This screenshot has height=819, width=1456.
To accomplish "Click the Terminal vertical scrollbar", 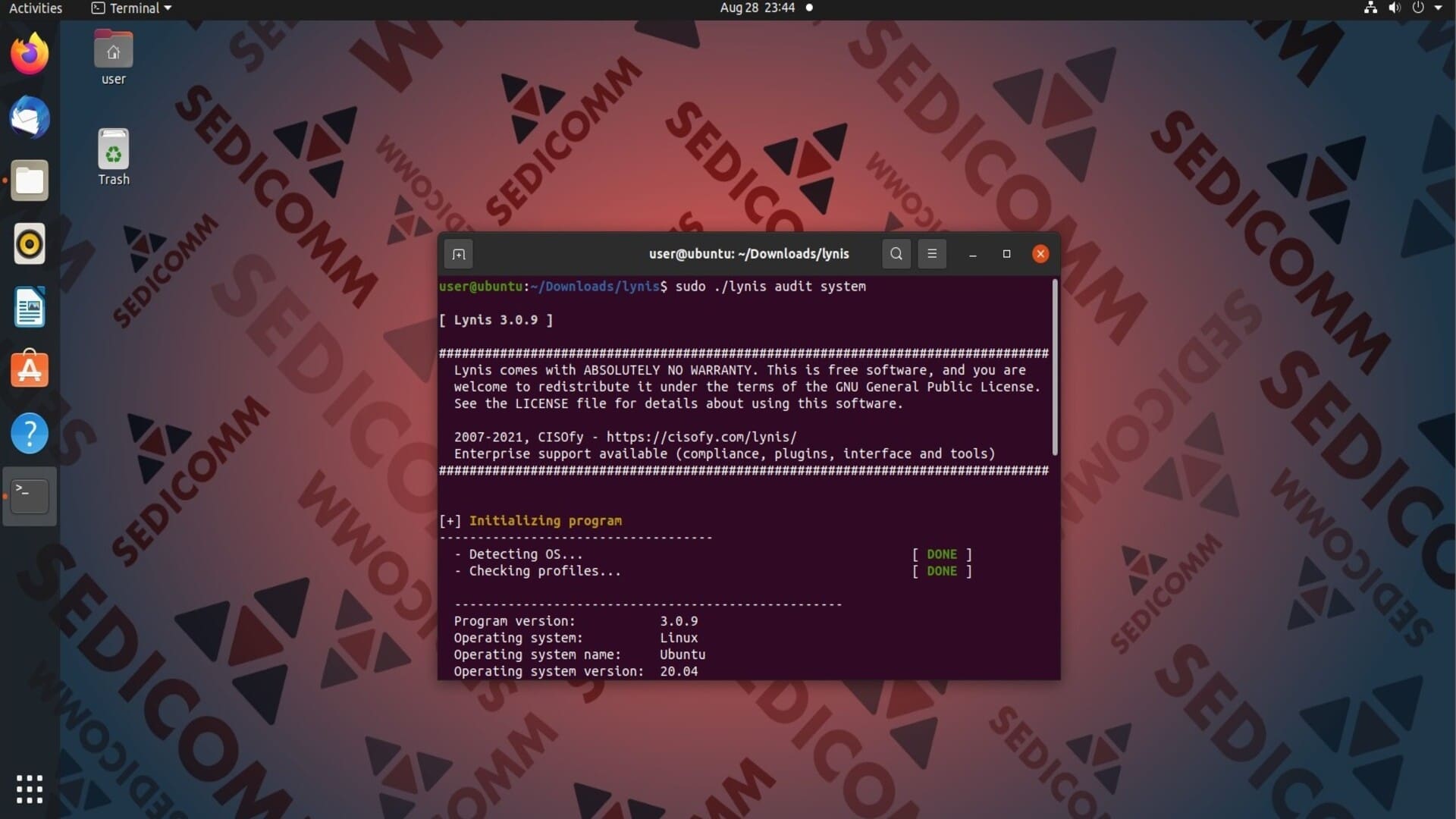I will [1054, 368].
